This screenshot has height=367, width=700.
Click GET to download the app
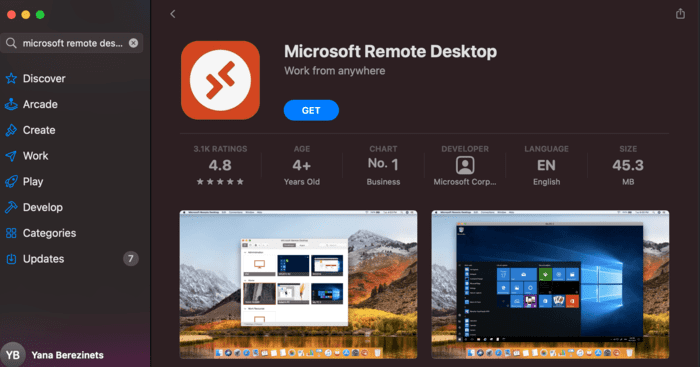click(311, 110)
